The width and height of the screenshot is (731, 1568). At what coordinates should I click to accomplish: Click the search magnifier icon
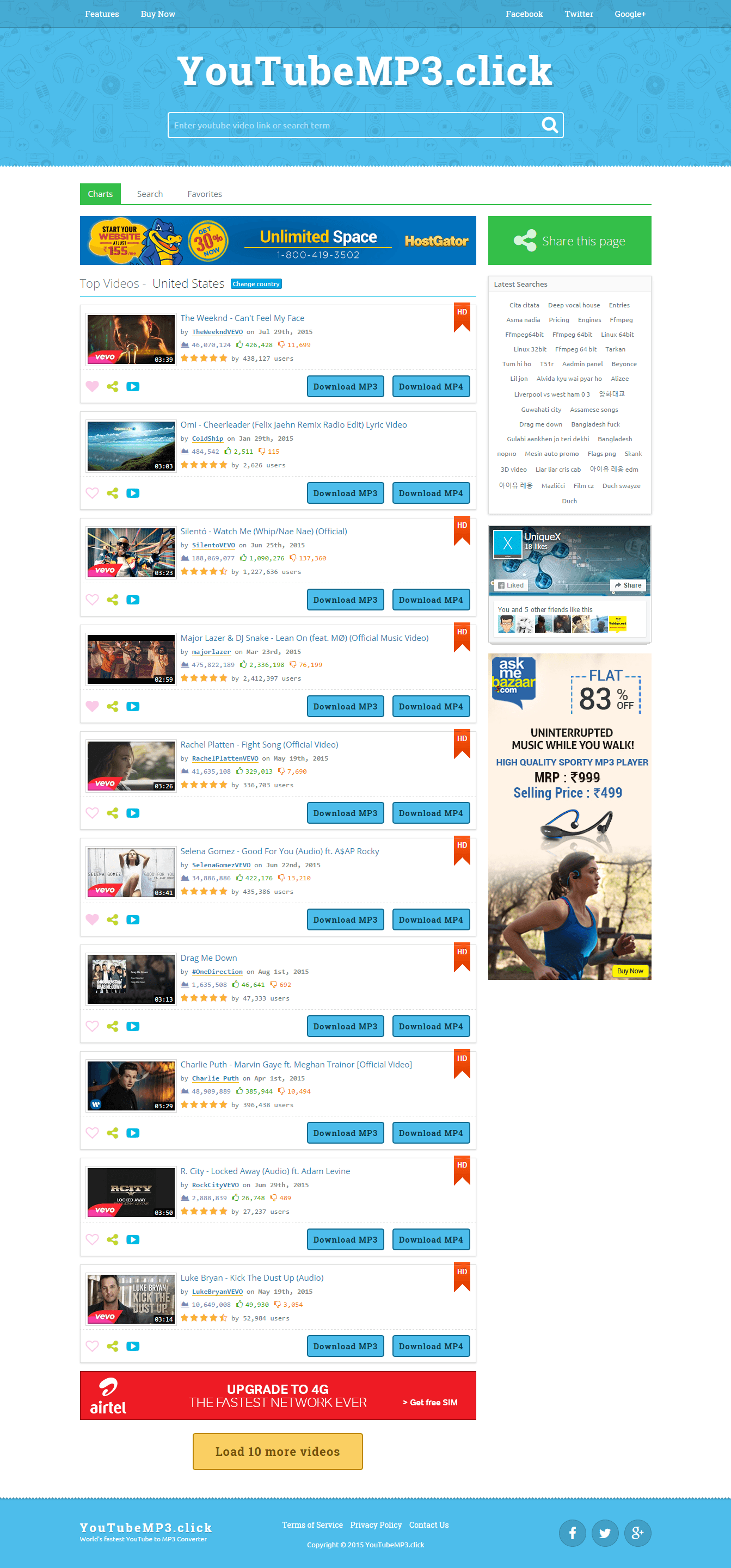[549, 125]
